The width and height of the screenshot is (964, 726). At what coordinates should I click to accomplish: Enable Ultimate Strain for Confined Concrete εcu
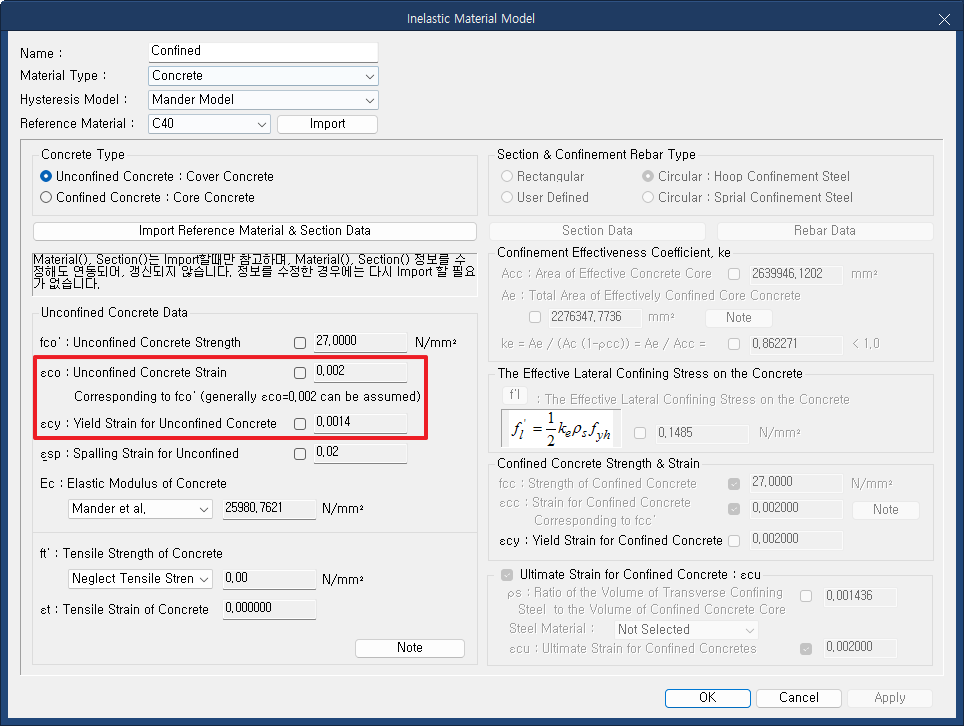point(506,574)
